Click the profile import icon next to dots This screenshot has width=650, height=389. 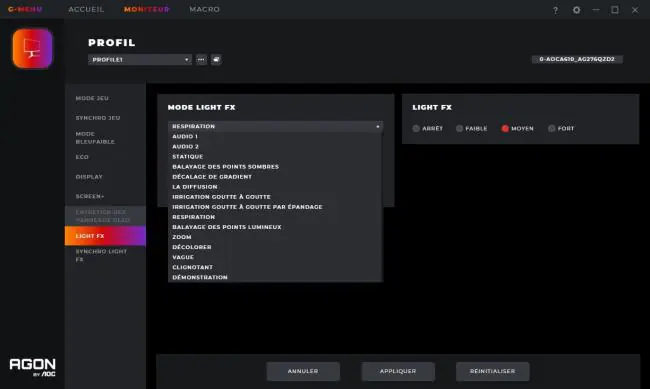tap(216, 60)
